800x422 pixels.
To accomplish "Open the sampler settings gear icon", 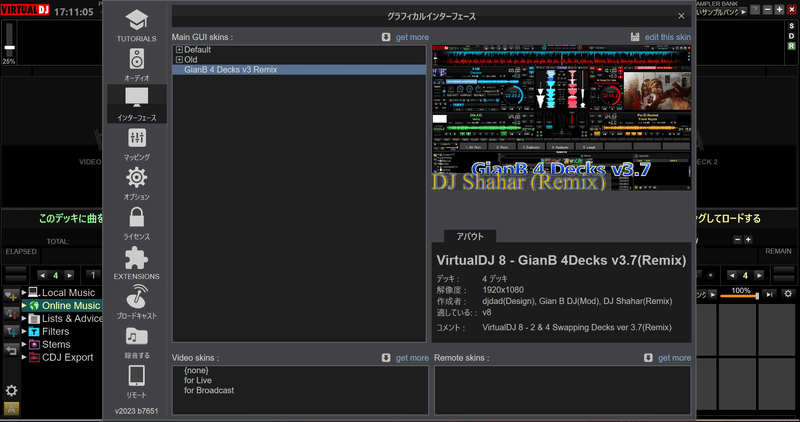I will click(x=788, y=294).
